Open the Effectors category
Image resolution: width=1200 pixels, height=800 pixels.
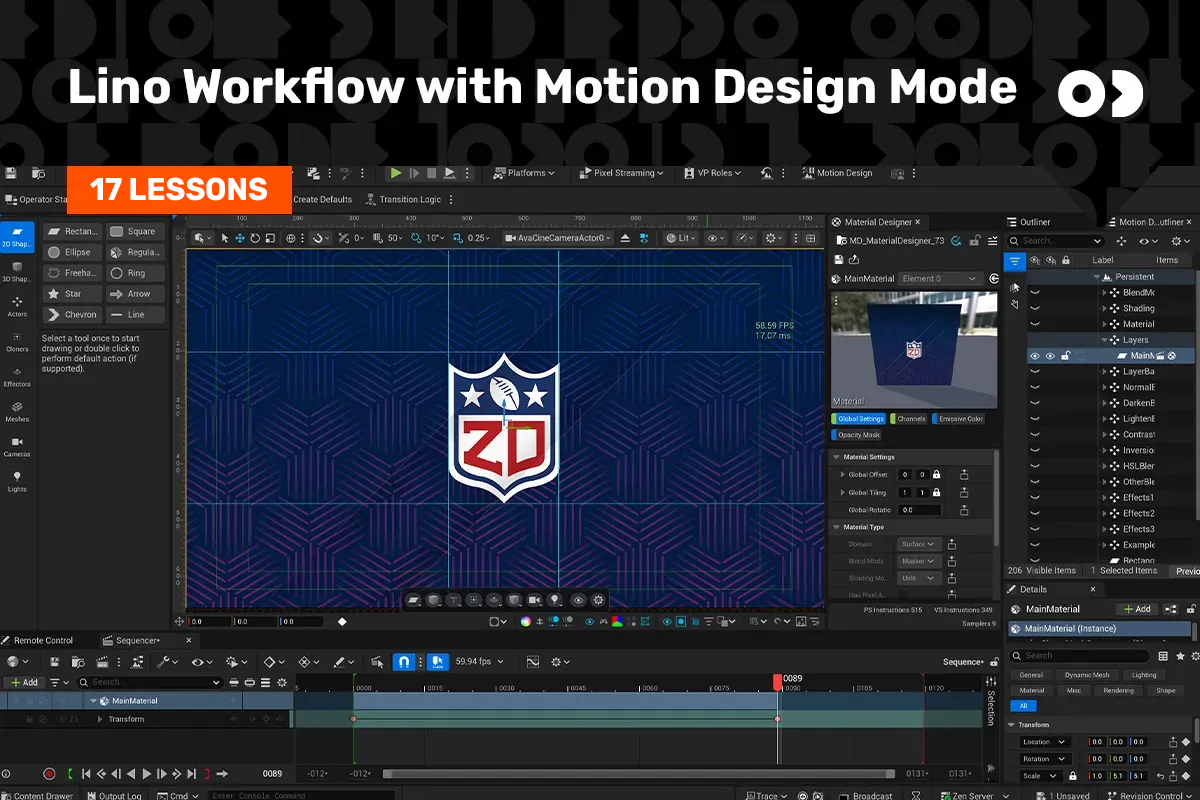pyautogui.click(x=17, y=376)
